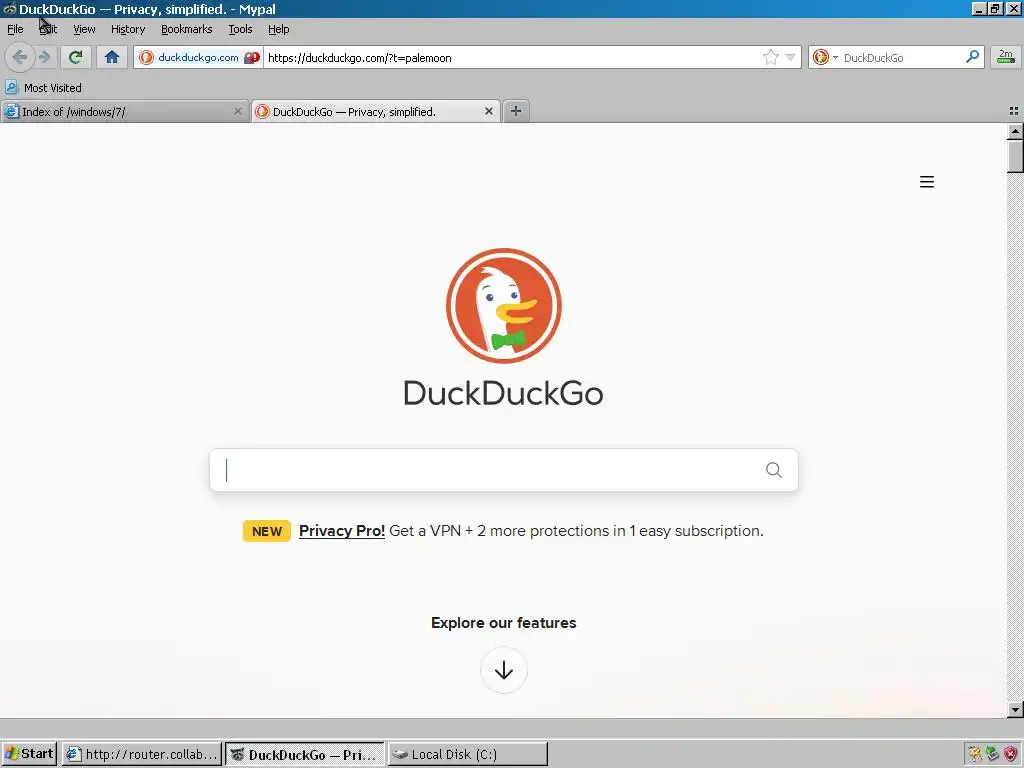Screen dimensions: 1024x768
Task: Open the DuckDuckGo hamburger menu
Action: pos(927,182)
